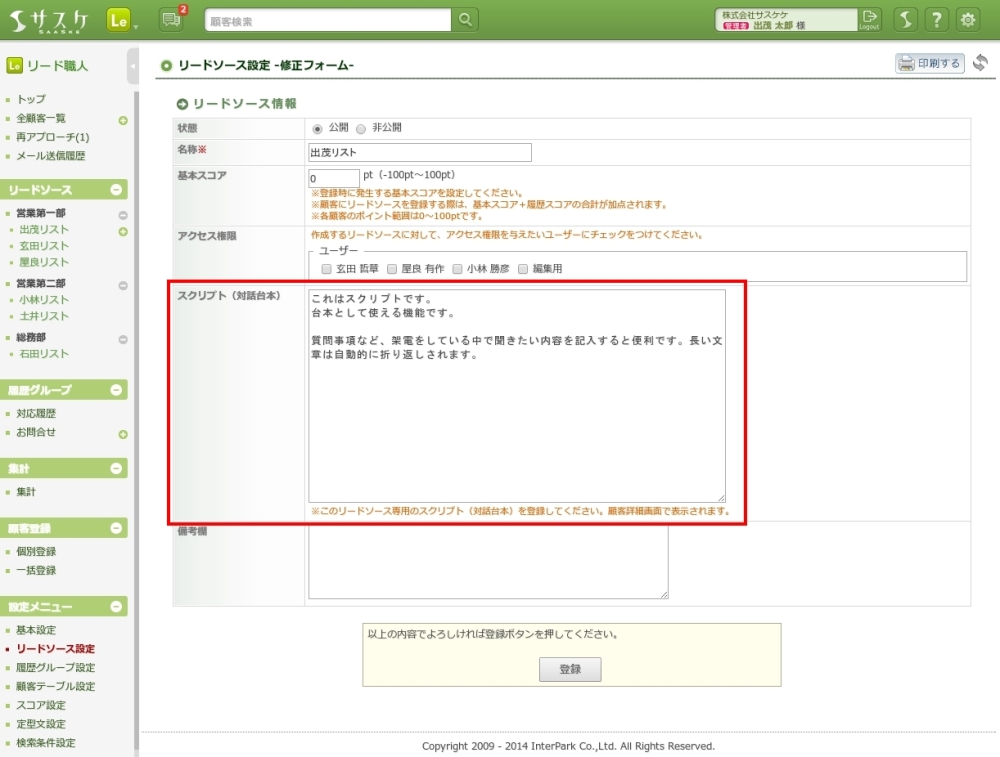Open the settings gear icon
Image resolution: width=1000 pixels, height=757 pixels.
pyautogui.click(x=967, y=20)
